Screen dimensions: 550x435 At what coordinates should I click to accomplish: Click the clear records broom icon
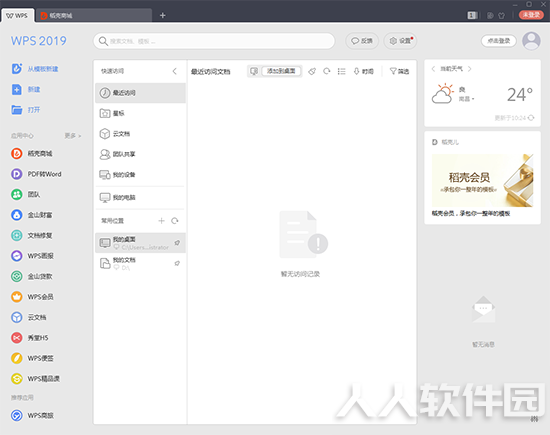[312, 71]
